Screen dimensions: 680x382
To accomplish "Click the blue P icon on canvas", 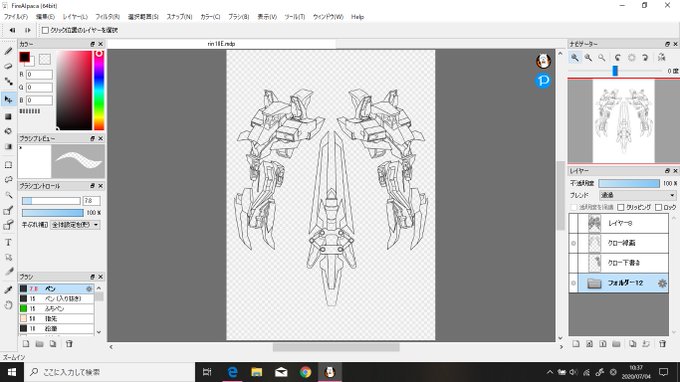I will 543,80.
